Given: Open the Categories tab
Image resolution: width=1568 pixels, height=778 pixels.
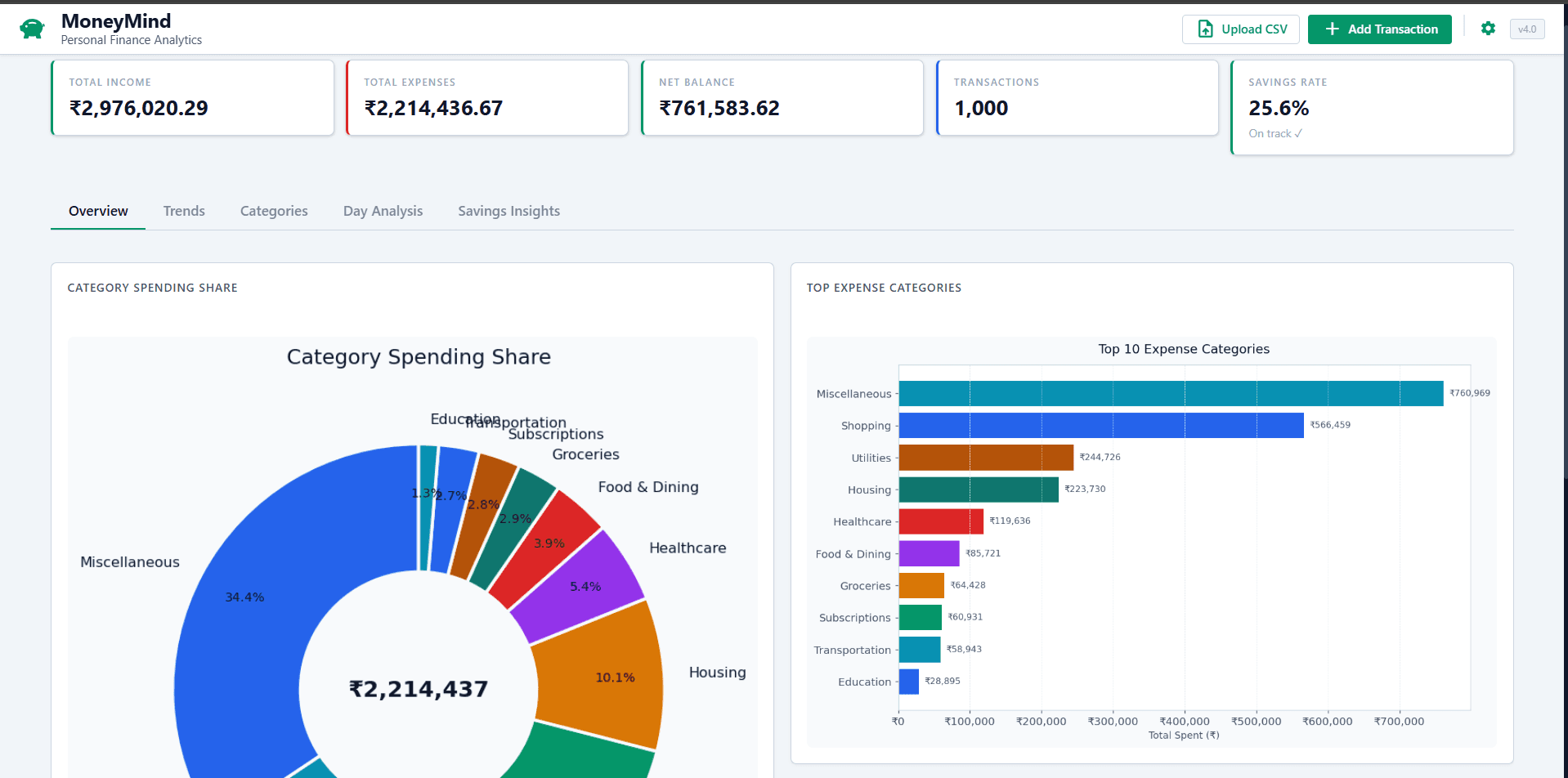Looking at the screenshot, I should [273, 211].
